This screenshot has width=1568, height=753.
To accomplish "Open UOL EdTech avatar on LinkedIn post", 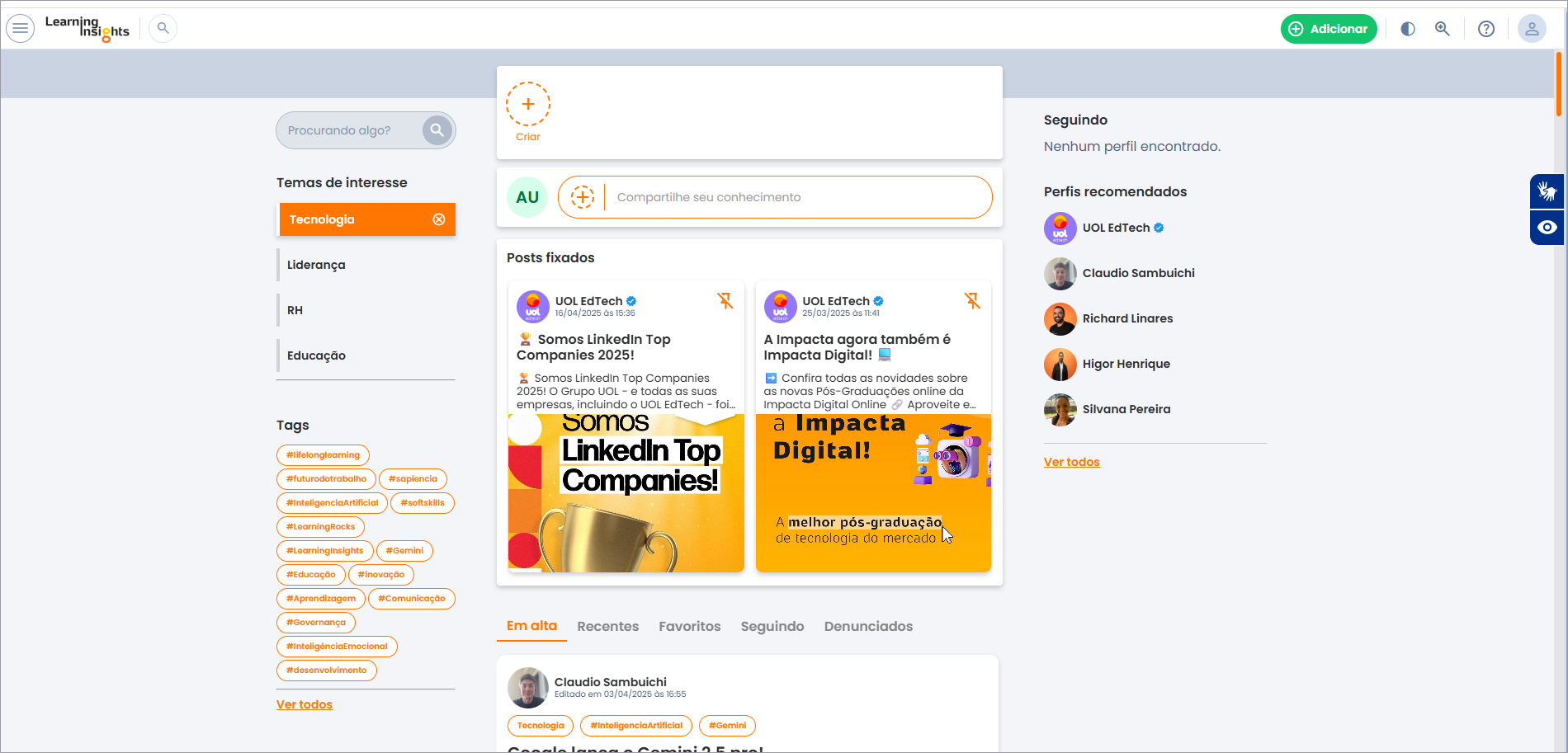I will 533,307.
